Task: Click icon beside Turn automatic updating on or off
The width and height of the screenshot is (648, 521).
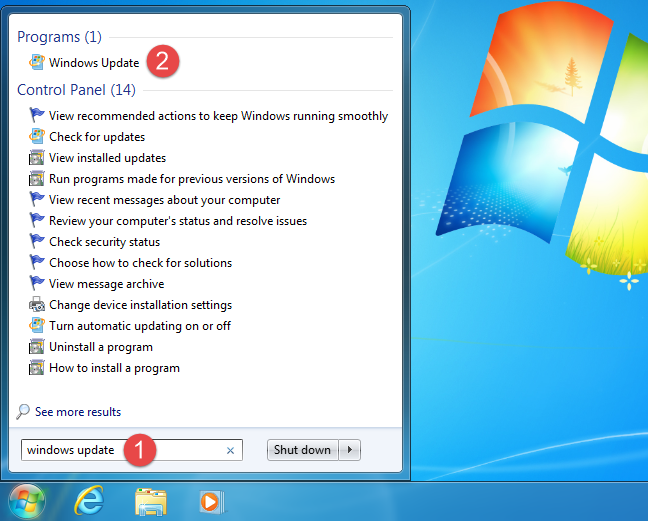Action: [x=37, y=326]
